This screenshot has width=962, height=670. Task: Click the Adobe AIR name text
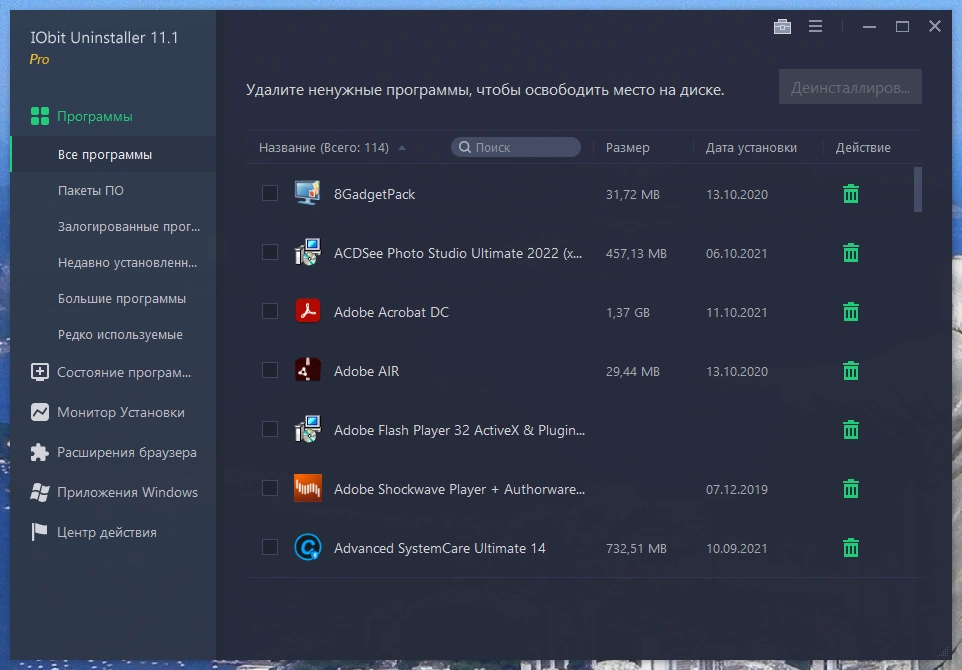[366, 371]
